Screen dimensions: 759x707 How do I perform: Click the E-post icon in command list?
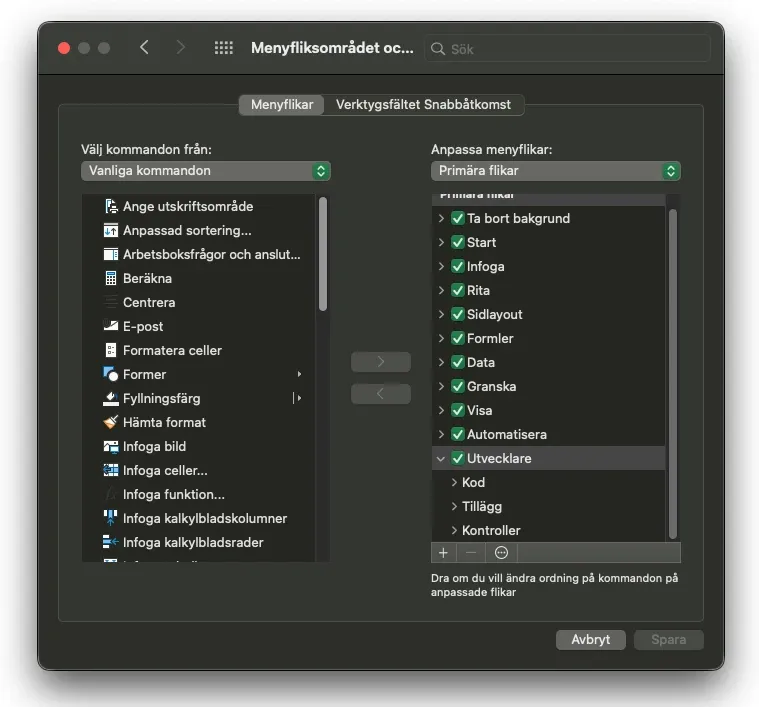(x=111, y=326)
